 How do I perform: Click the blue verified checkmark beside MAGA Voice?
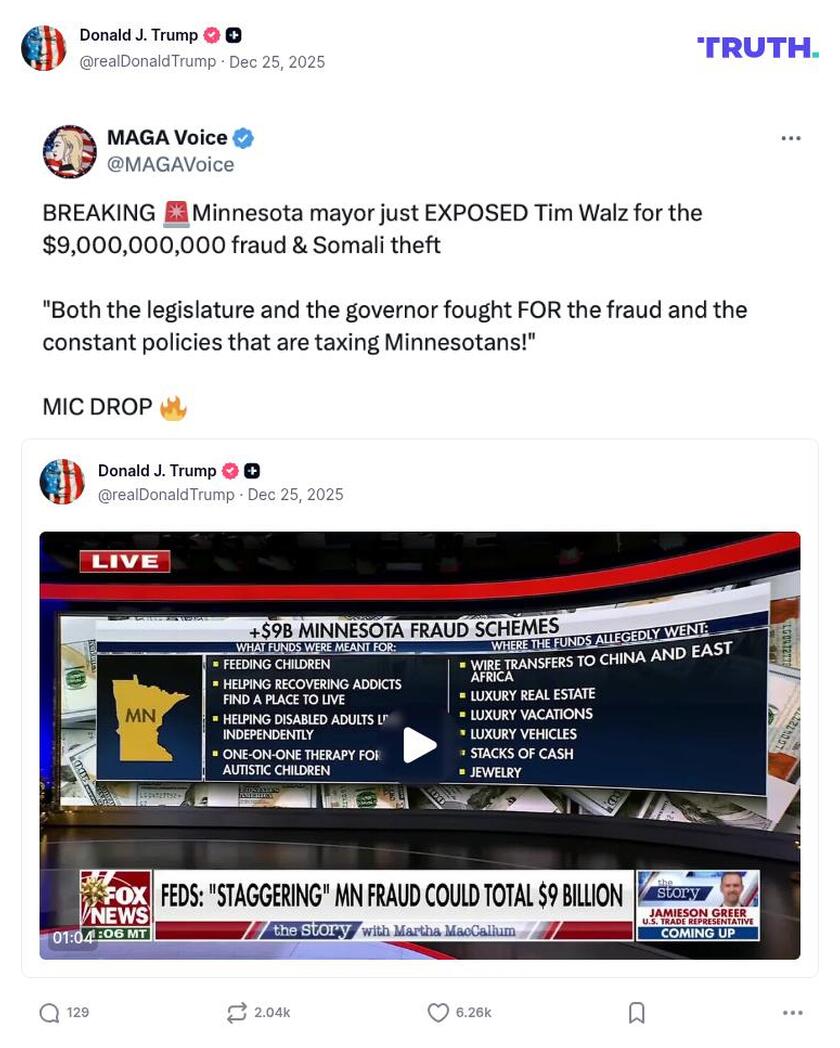coord(243,138)
